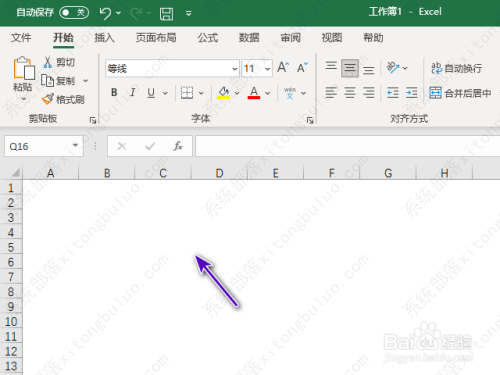Click the Undo arrow icon
The width and height of the screenshot is (500, 375).
[105, 14]
